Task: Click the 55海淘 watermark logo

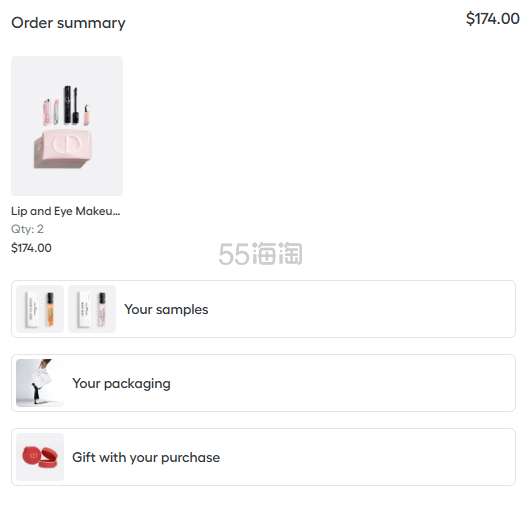Action: (x=260, y=254)
